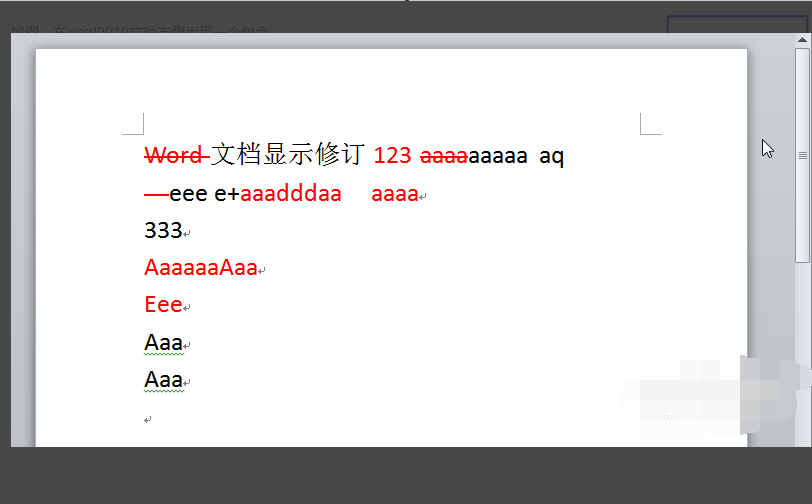Click the vertical scrollbar thumb
The height and width of the screenshot is (504, 812).
pyautogui.click(x=802, y=155)
